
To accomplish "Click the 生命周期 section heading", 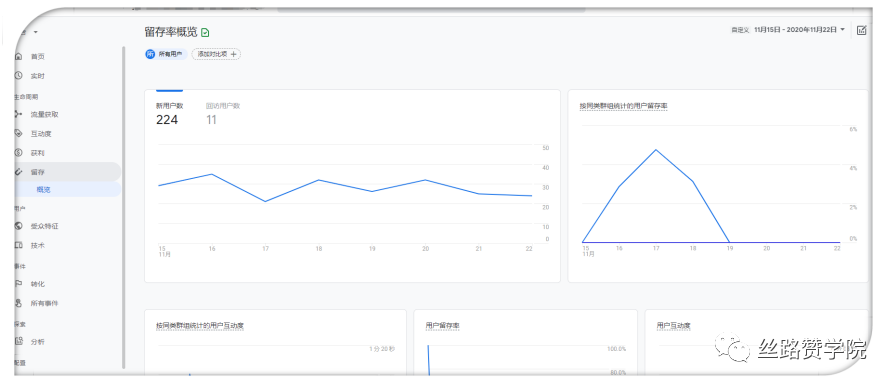I will [26, 97].
